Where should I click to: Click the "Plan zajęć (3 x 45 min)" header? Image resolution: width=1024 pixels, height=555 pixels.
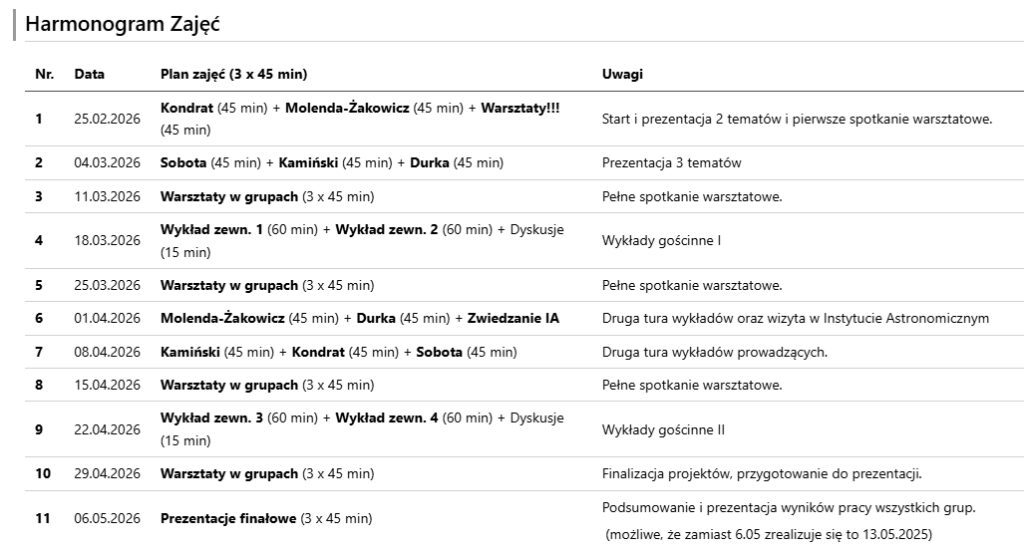tap(233, 74)
